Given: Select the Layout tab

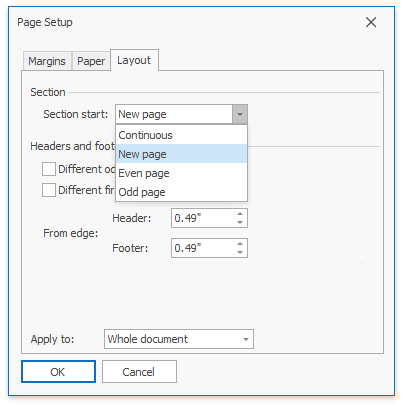Looking at the screenshot, I should (x=134, y=60).
